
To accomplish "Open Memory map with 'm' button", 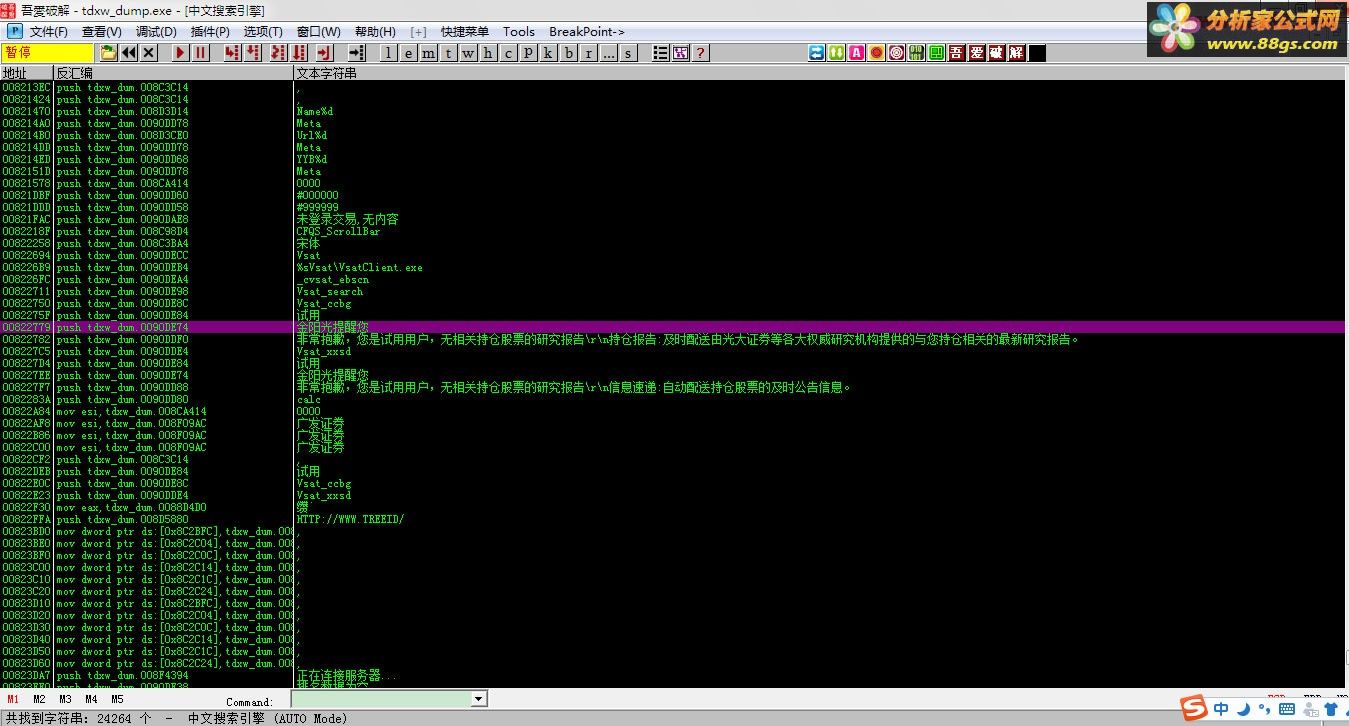I will [429, 53].
